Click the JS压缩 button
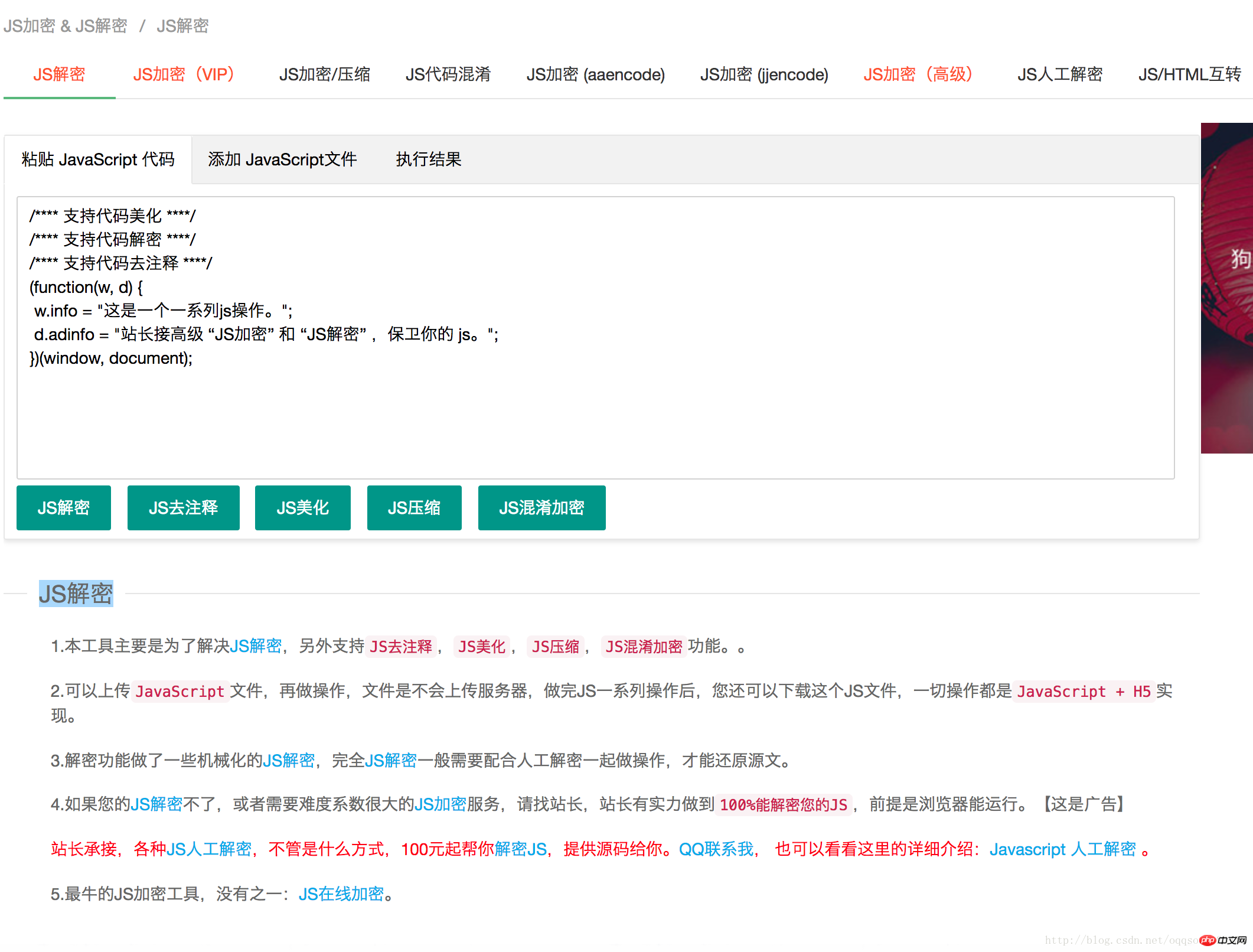The image size is (1253, 952). 414,508
